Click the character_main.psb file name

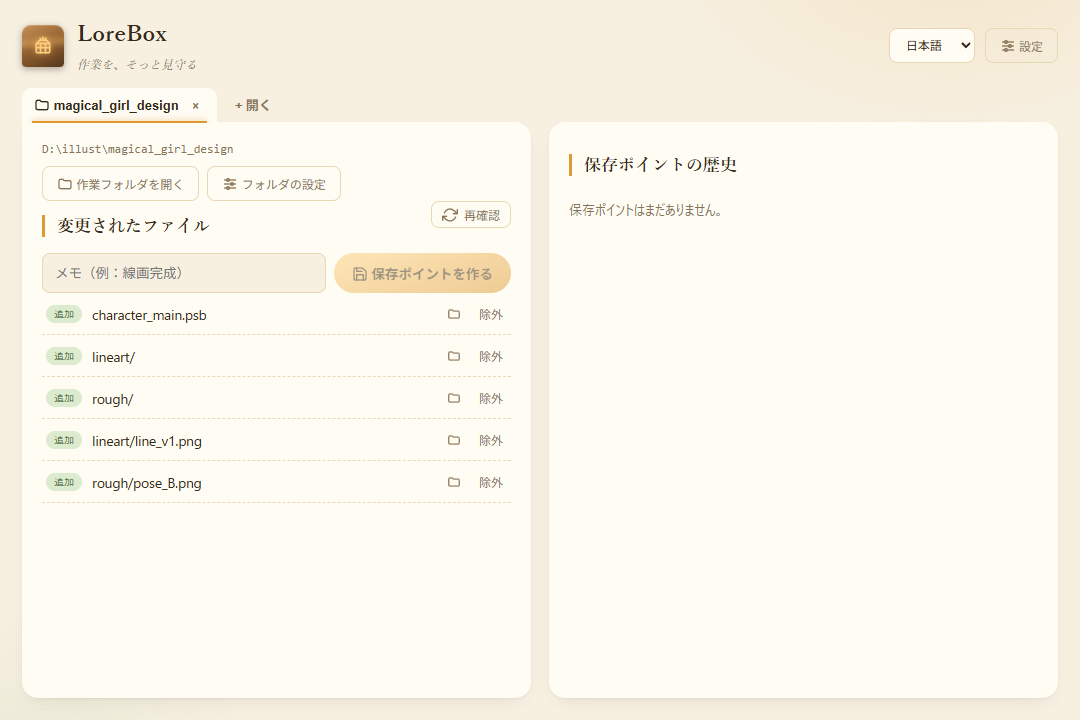149,315
